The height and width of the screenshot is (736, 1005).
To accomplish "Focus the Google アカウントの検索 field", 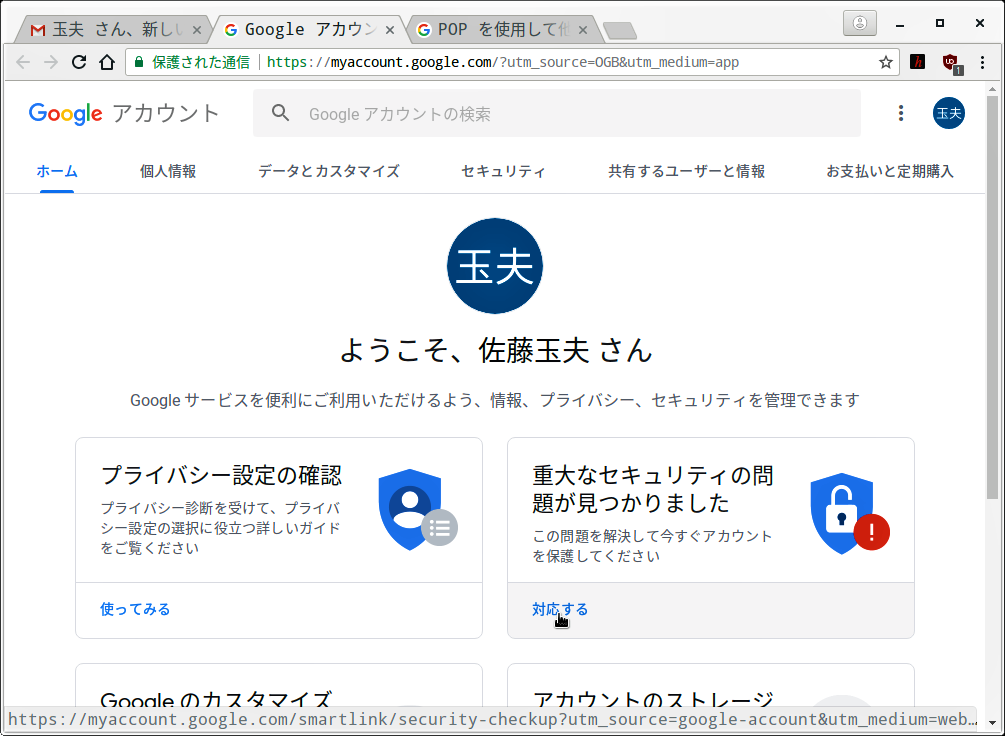I will (556, 113).
